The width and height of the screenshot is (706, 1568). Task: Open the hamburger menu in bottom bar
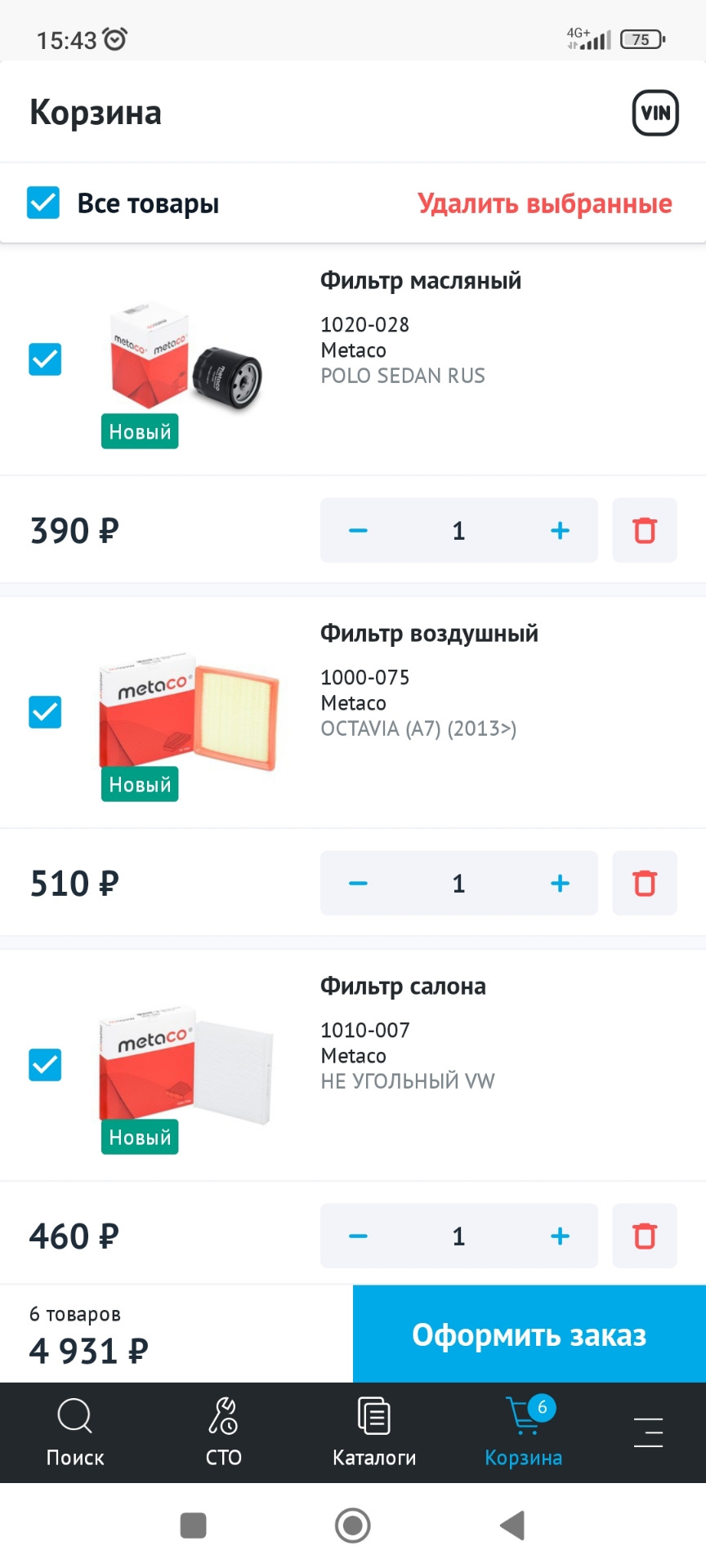tap(648, 1432)
